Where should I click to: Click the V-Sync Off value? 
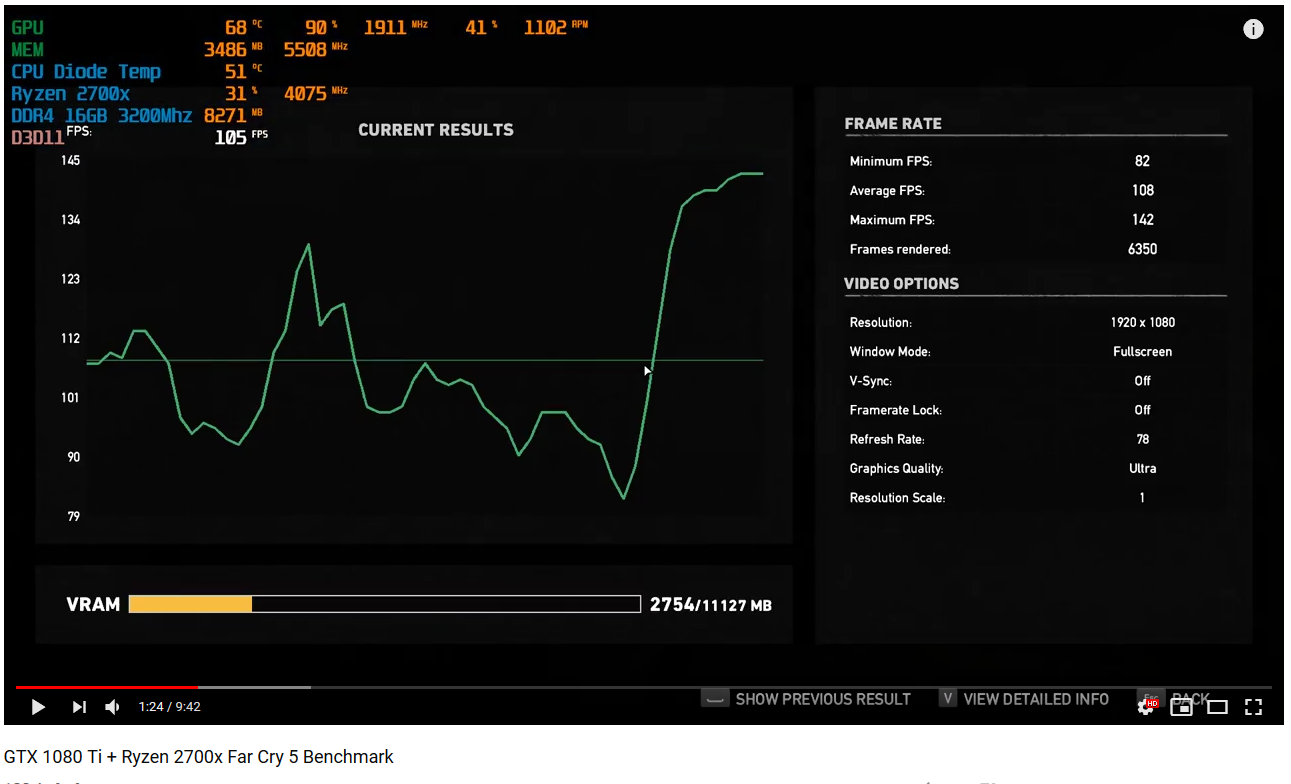tap(1142, 381)
